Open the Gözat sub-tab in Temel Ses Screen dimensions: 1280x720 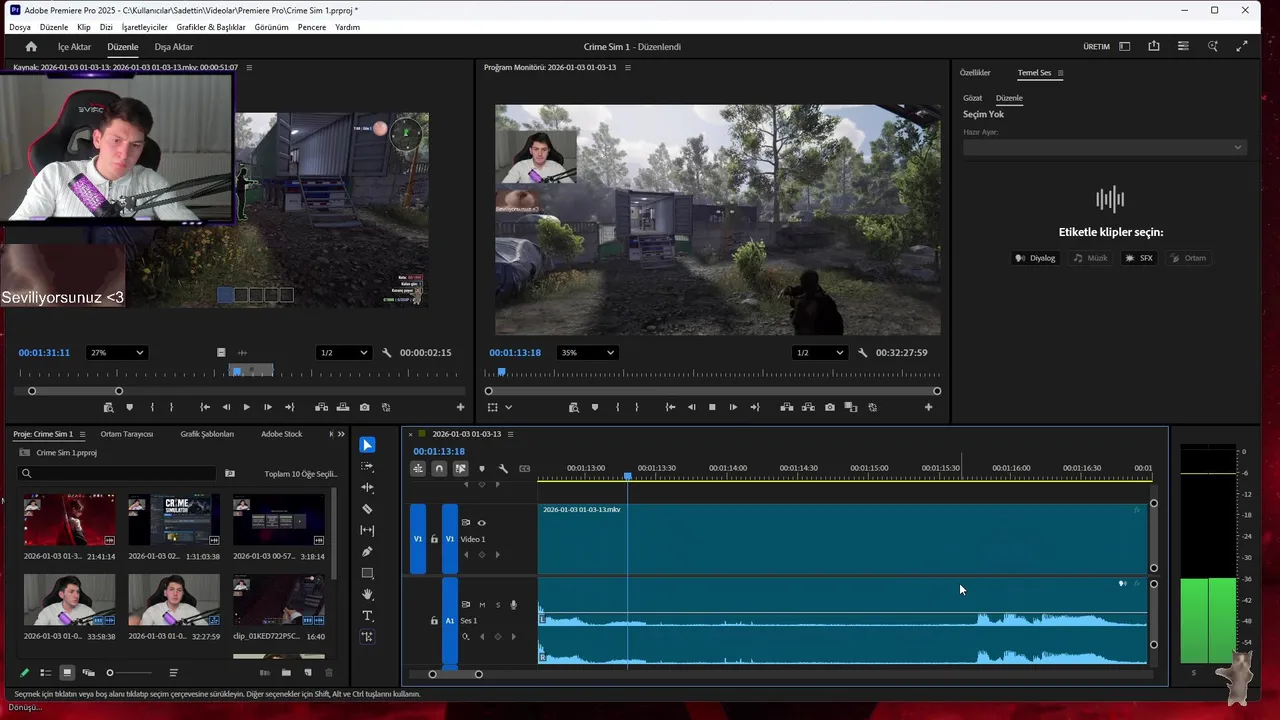[973, 98]
